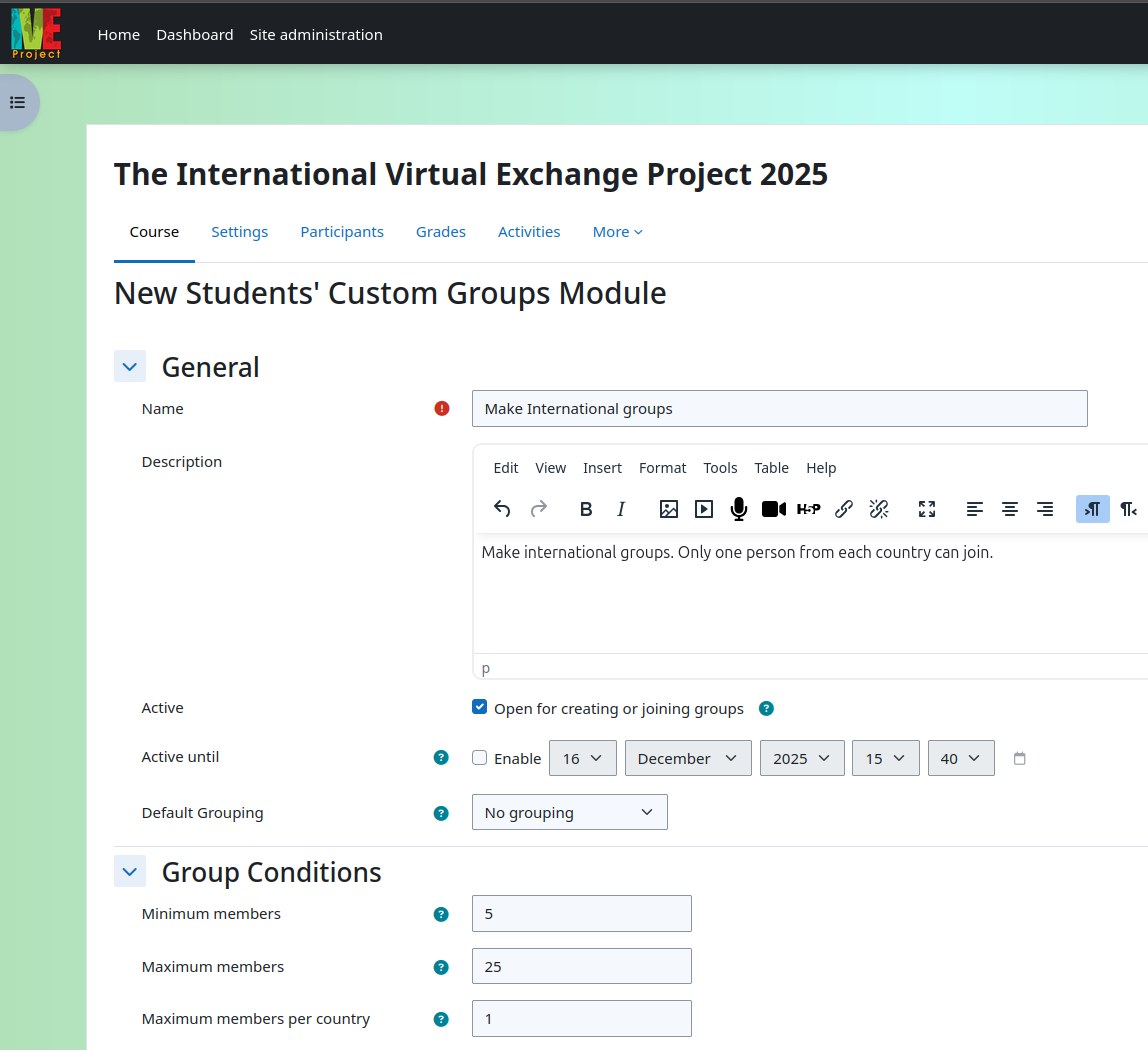This screenshot has height=1050, width=1148.
Task: Expand the More tab menu
Action: [x=617, y=232]
